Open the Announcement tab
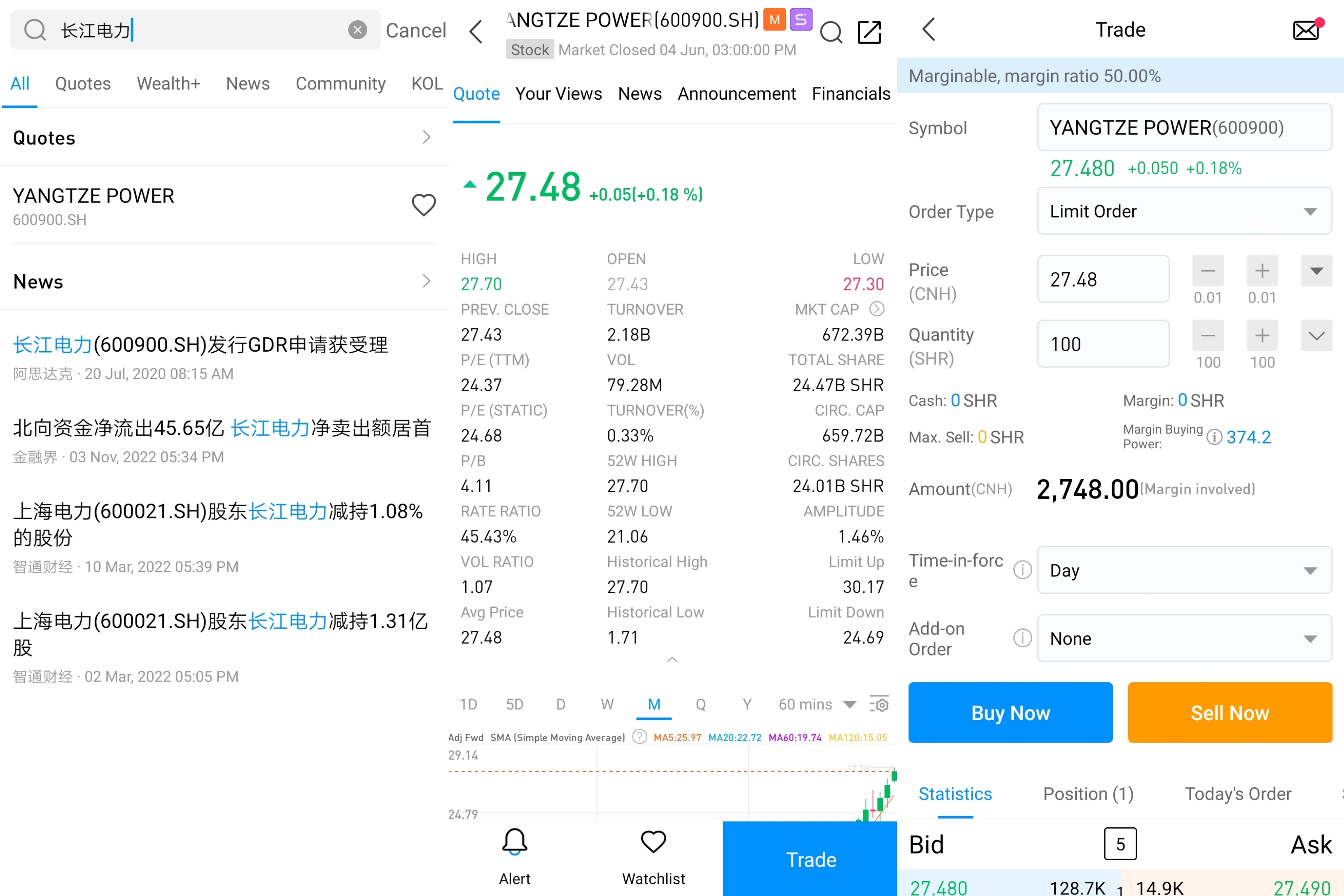1344x896 pixels. pos(737,94)
